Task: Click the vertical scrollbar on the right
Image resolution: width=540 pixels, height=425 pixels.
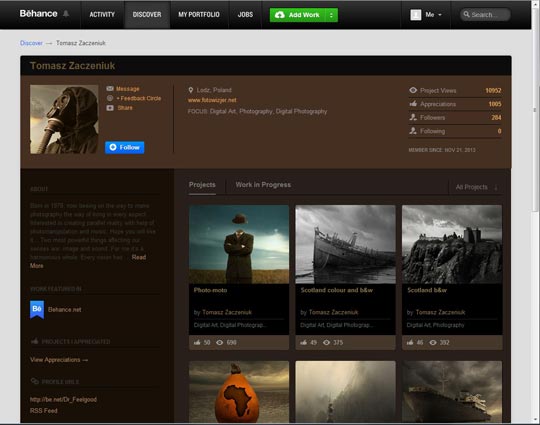Action: (535, 110)
